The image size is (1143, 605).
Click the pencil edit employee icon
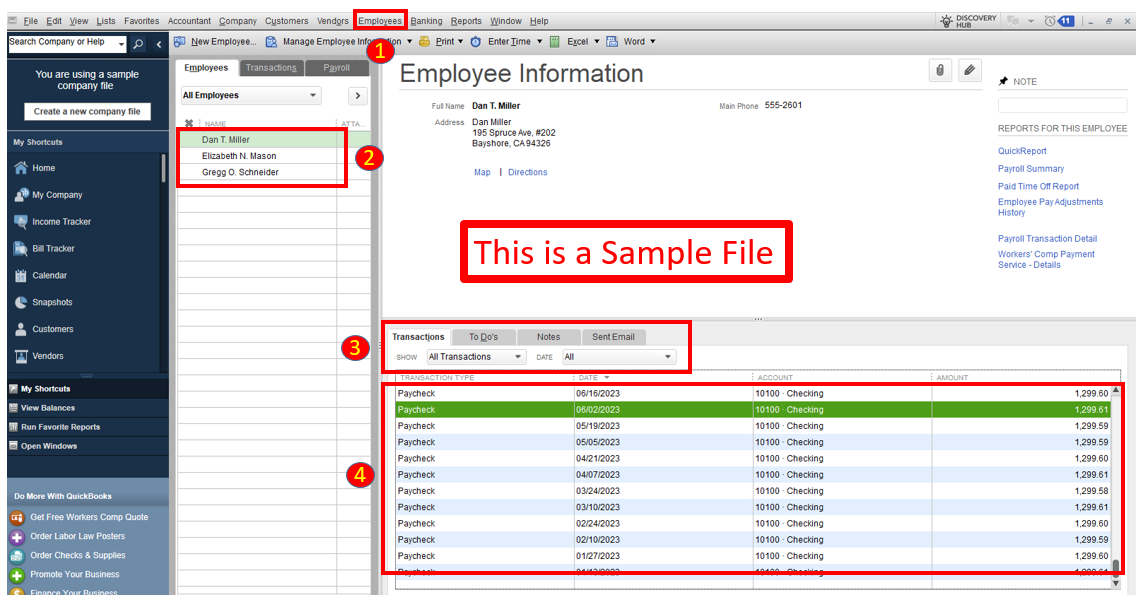click(x=970, y=71)
